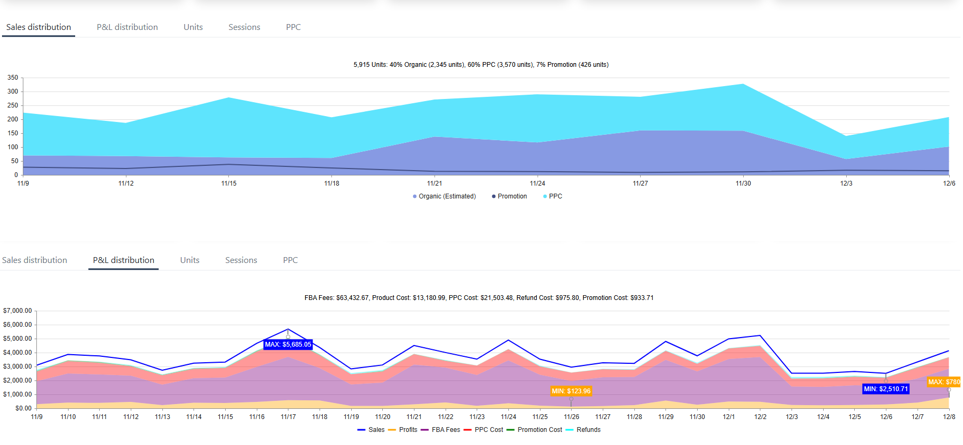This screenshot has width=963, height=445.
Task: Open the upper P&L distribution tab
Action: 127,27
